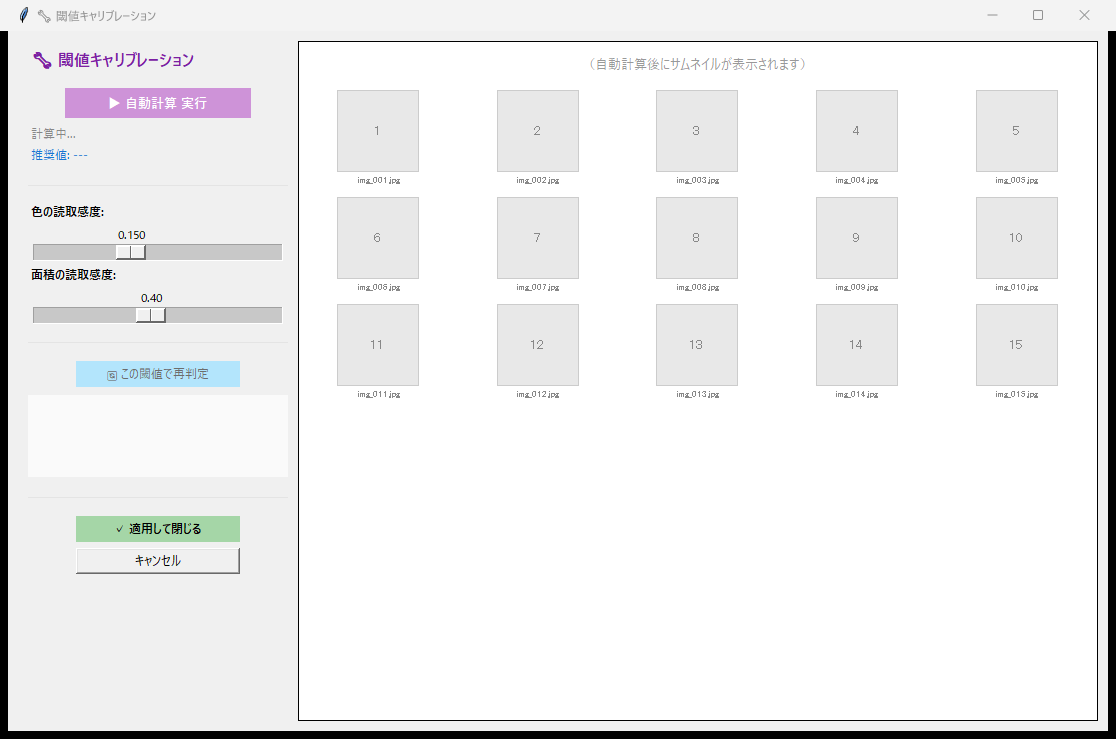
Task: Select thumbnail 3 img_003.jpg
Action: point(696,131)
